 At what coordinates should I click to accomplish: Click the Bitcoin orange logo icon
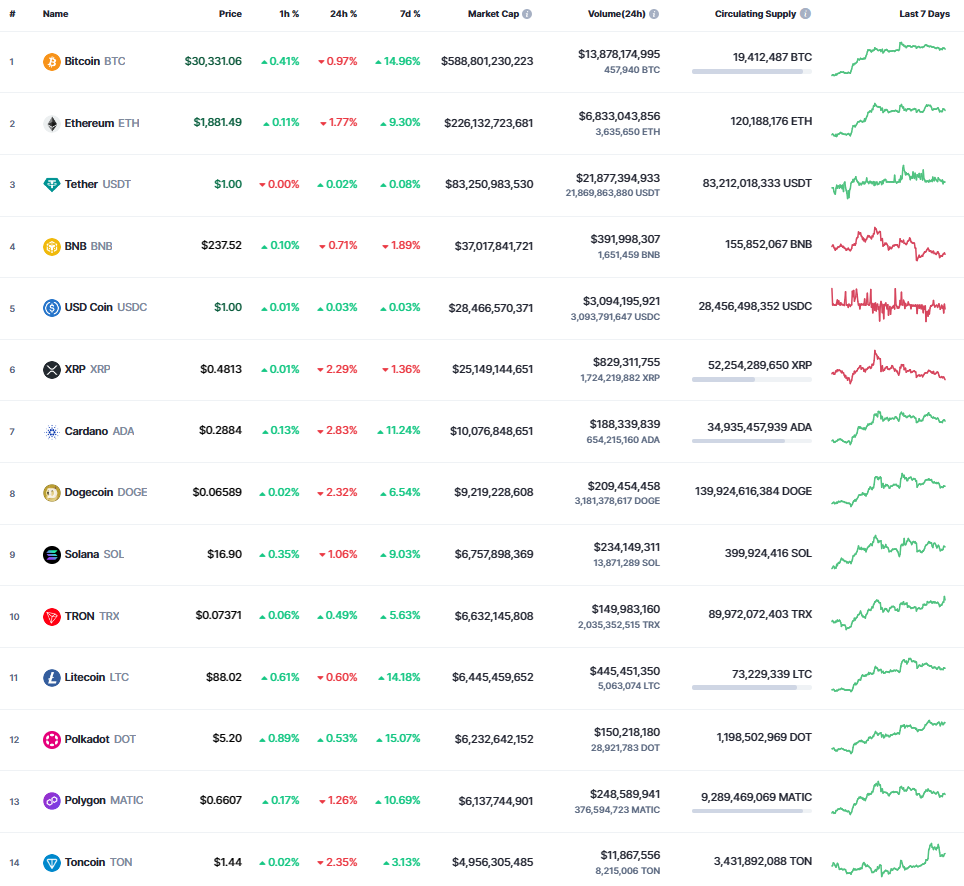pos(52,61)
